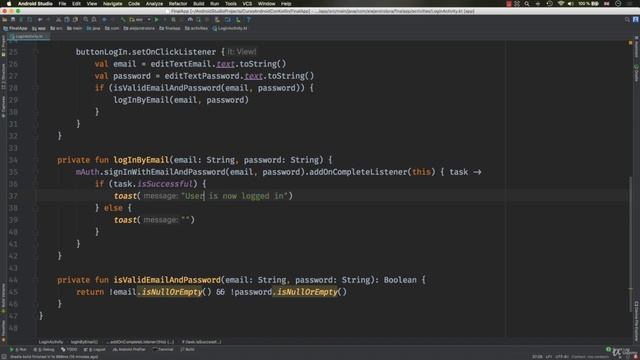Viewport: 640px width, 360px height.
Task: Click the Make Project hammer icon
Action: [123, 19]
